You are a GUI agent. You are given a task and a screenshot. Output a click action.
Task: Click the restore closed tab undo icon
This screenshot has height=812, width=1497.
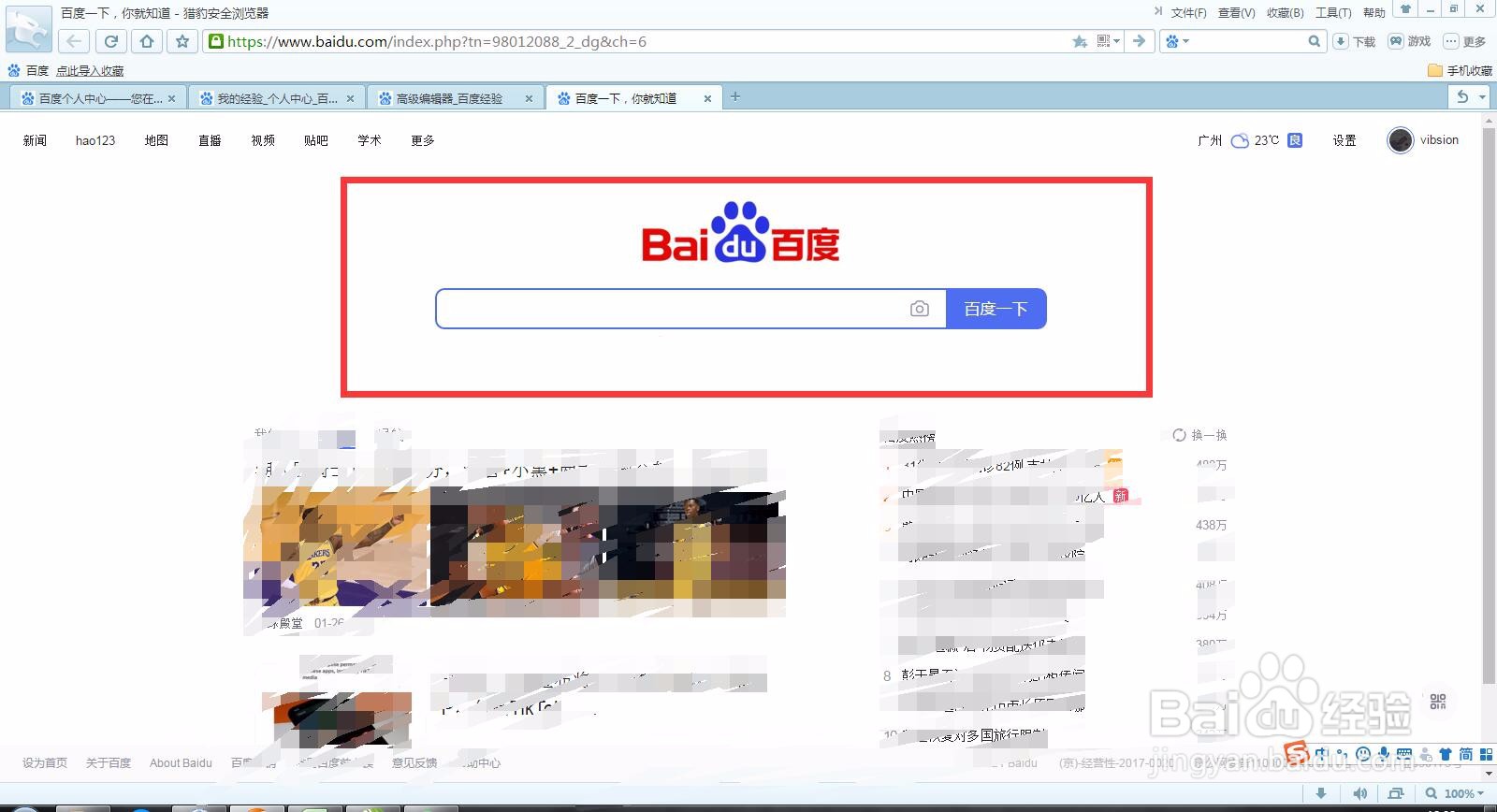[x=1462, y=96]
